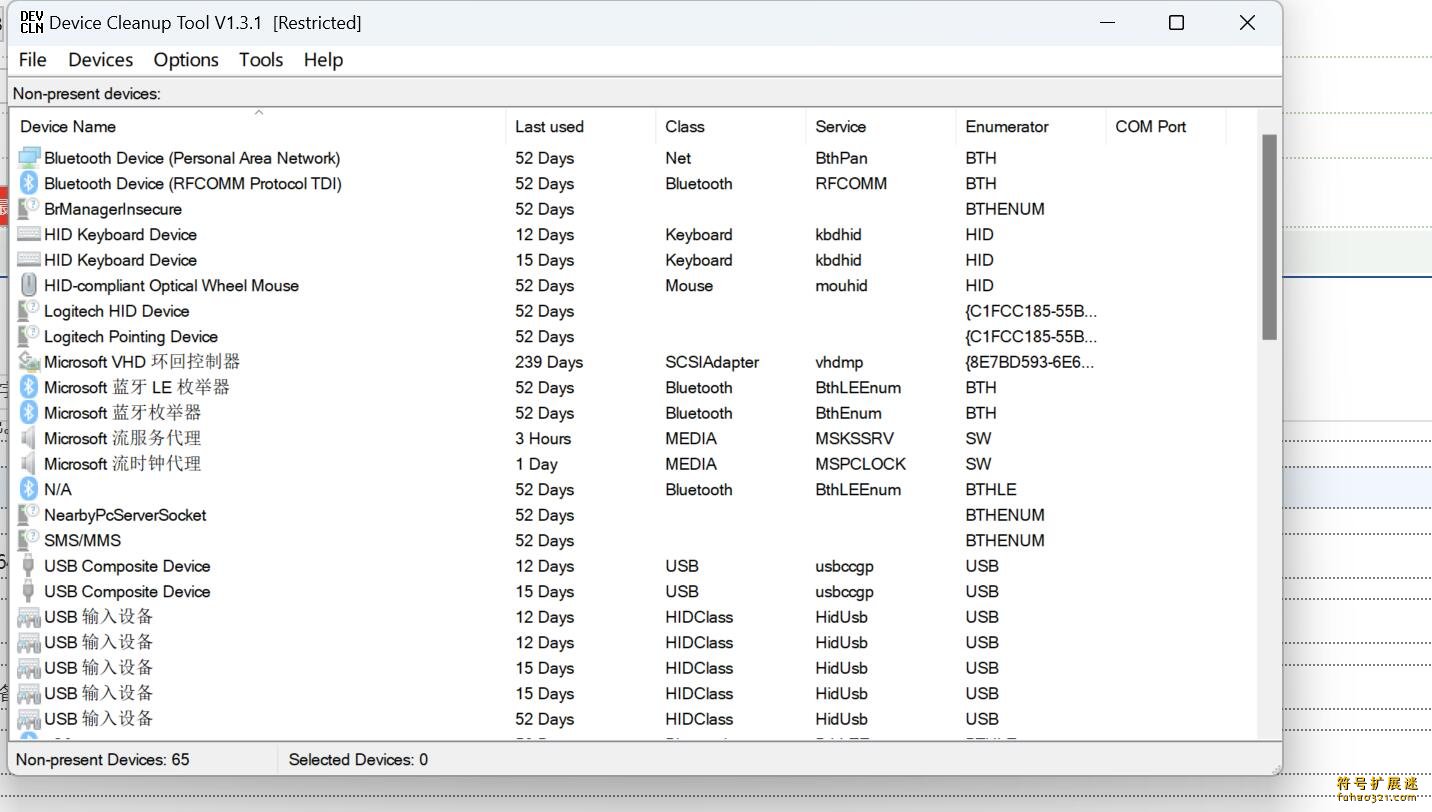1432x812 pixels.
Task: Select the Logitech Pointing Device entry
Action: pyautogui.click(x=131, y=336)
